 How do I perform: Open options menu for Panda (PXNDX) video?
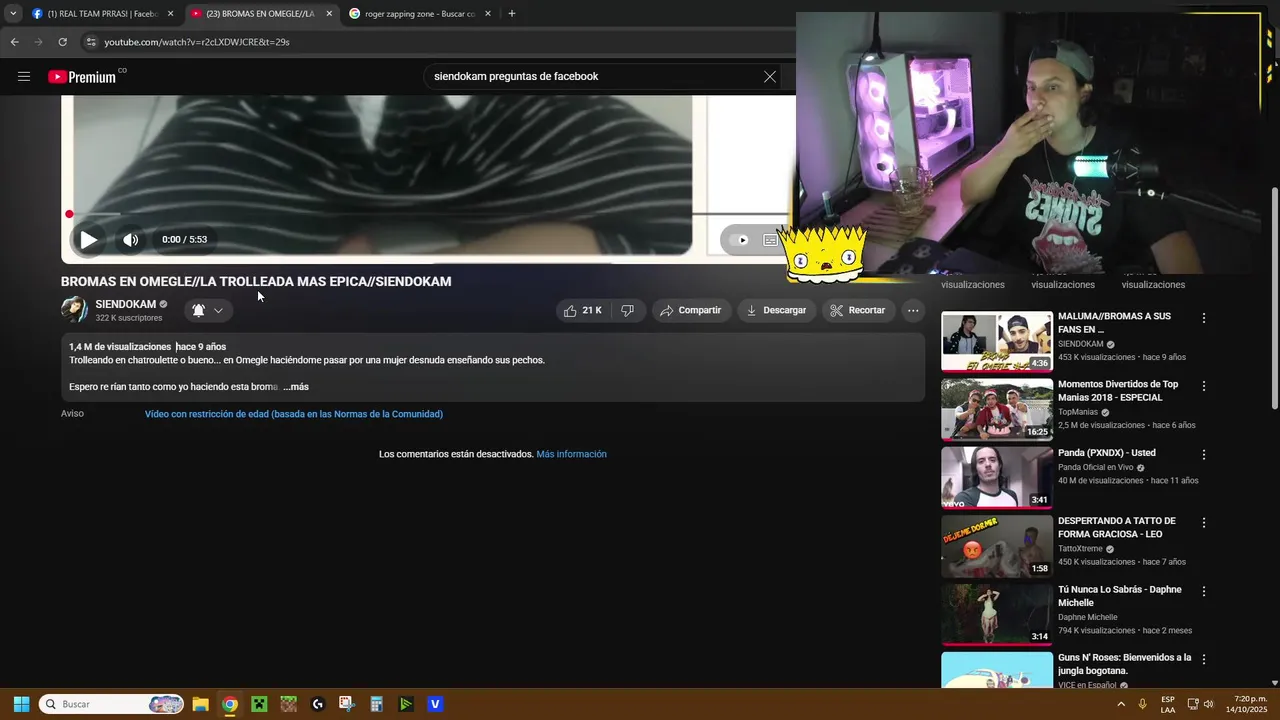pos(1204,454)
